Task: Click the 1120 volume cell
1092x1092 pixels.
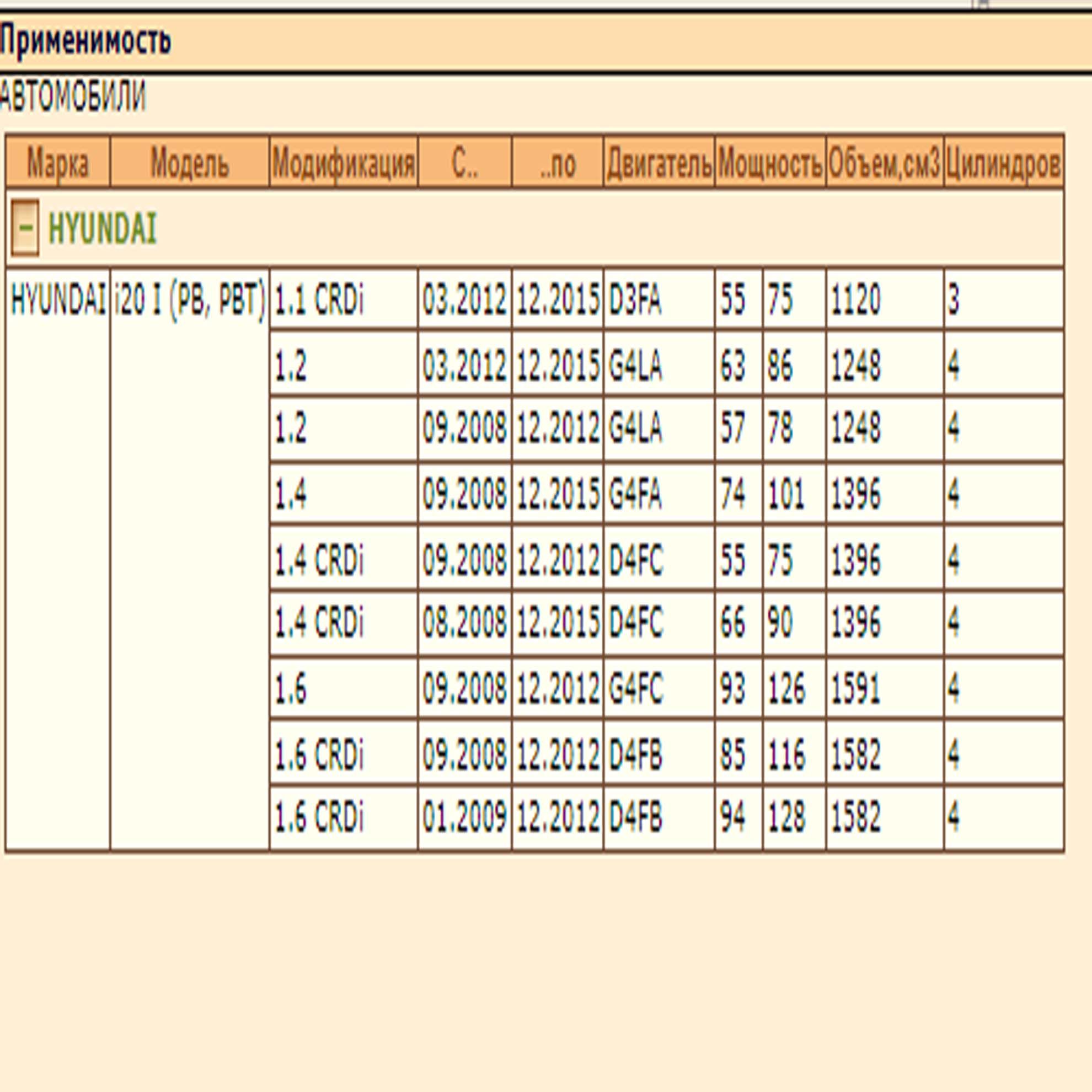Action: tap(856, 299)
